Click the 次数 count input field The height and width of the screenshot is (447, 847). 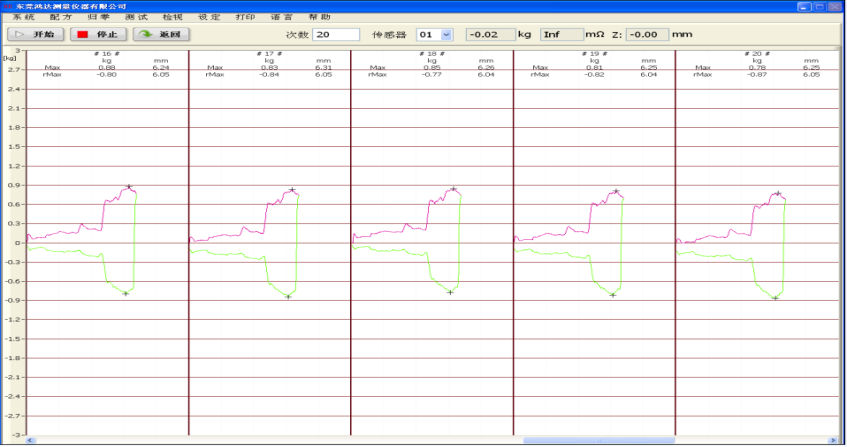[335, 34]
